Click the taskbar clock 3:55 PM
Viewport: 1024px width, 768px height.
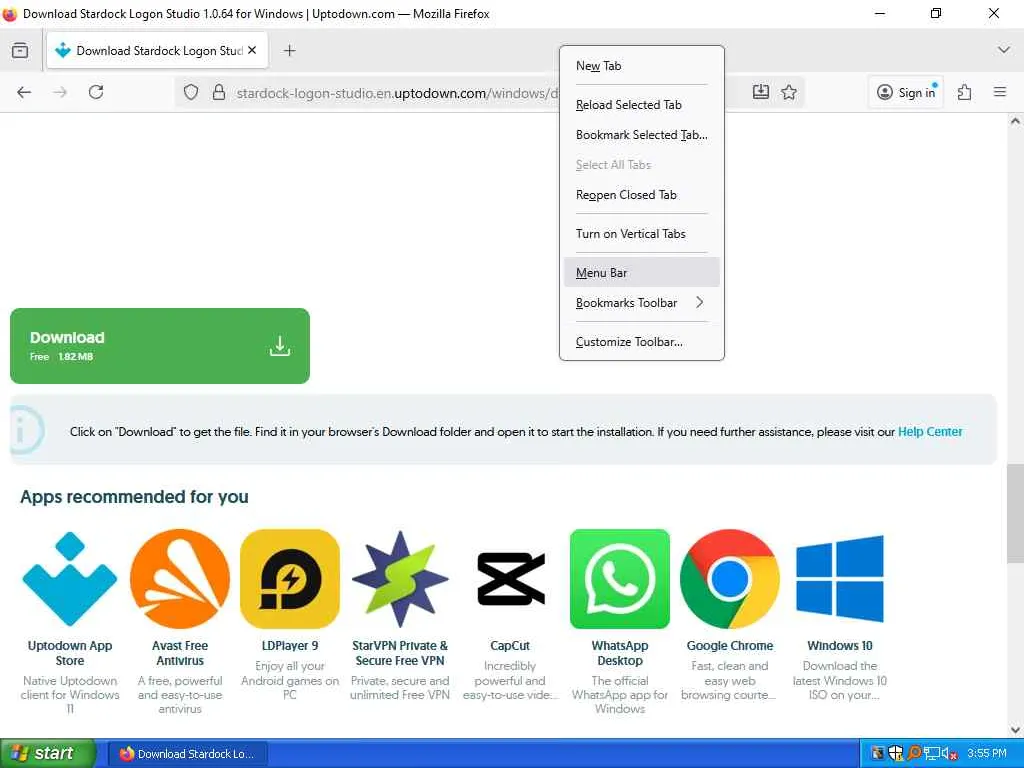[x=987, y=754]
